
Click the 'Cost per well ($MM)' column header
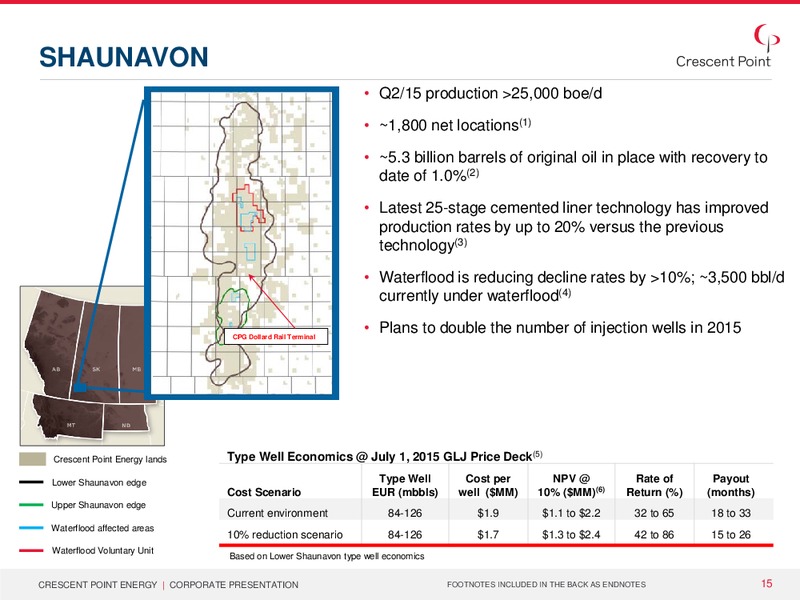(488, 485)
